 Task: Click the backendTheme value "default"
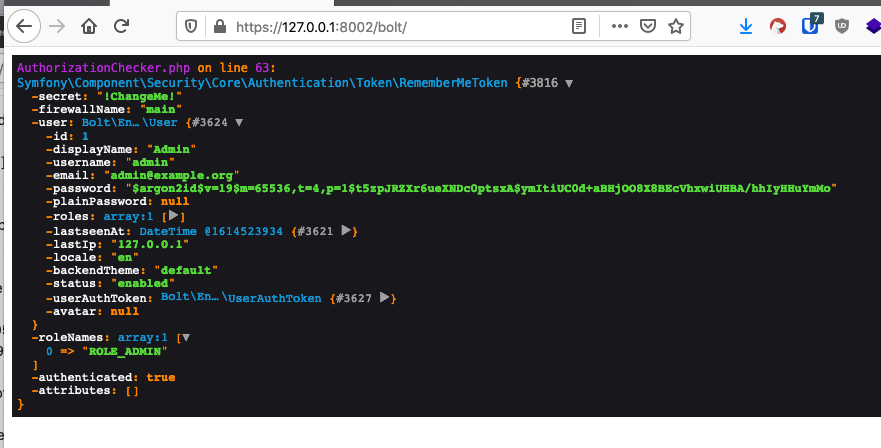coord(185,270)
